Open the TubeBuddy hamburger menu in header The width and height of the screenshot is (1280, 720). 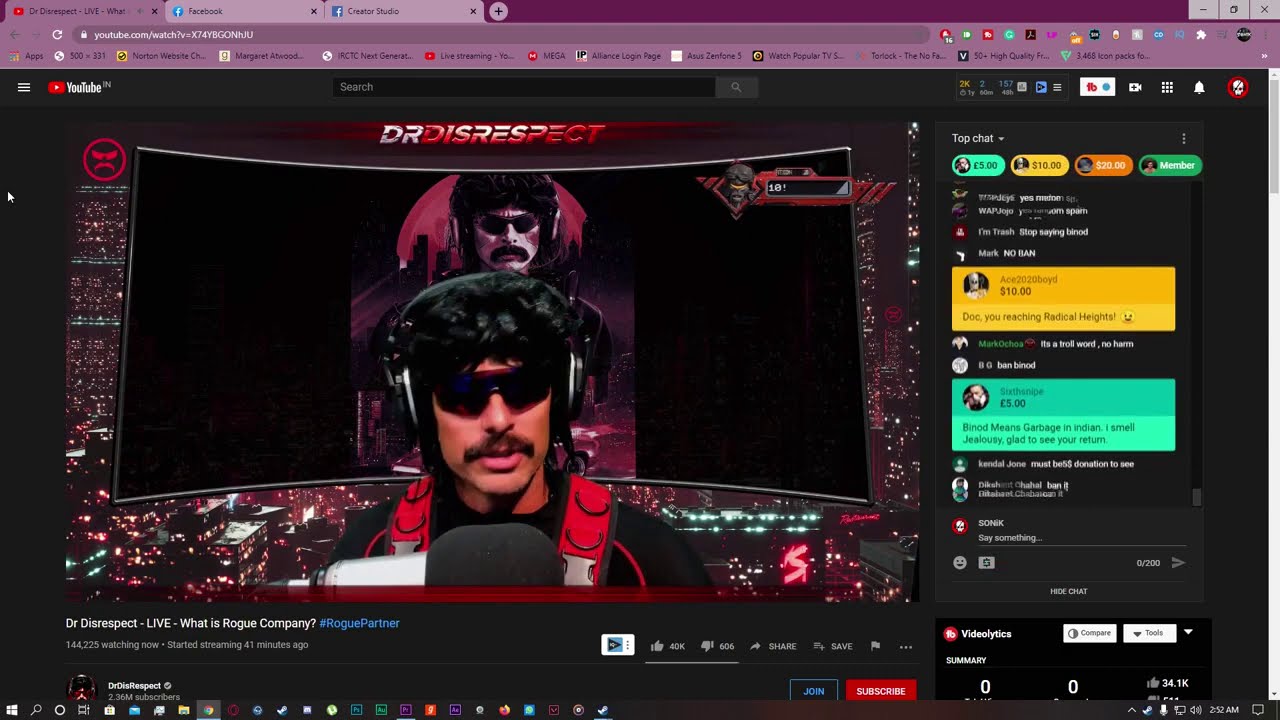(1057, 87)
